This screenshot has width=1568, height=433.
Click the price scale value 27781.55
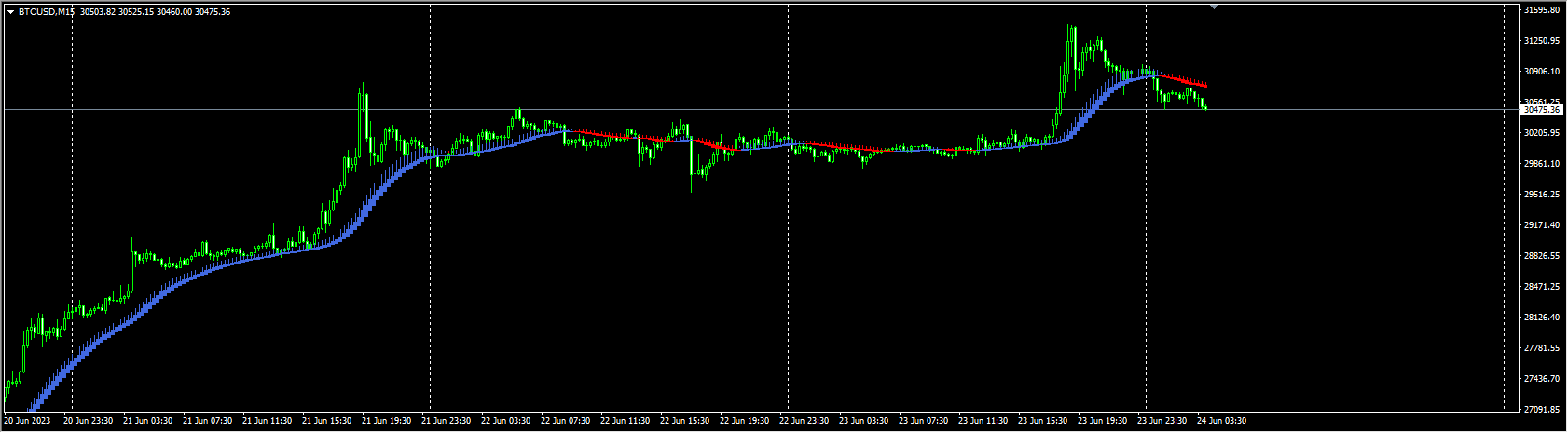tap(1542, 348)
